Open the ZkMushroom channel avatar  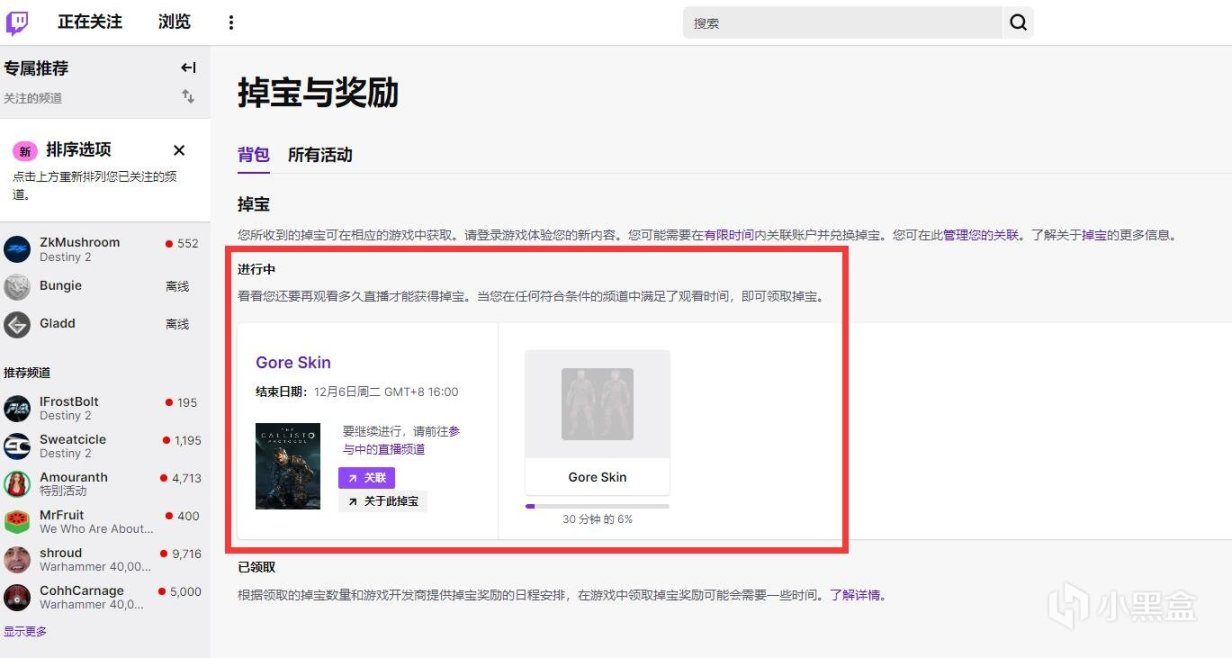click(17, 249)
